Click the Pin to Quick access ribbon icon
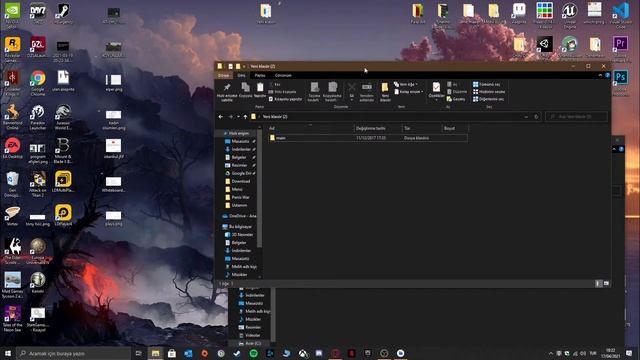Screen dimensions: 640x360 point(227,91)
